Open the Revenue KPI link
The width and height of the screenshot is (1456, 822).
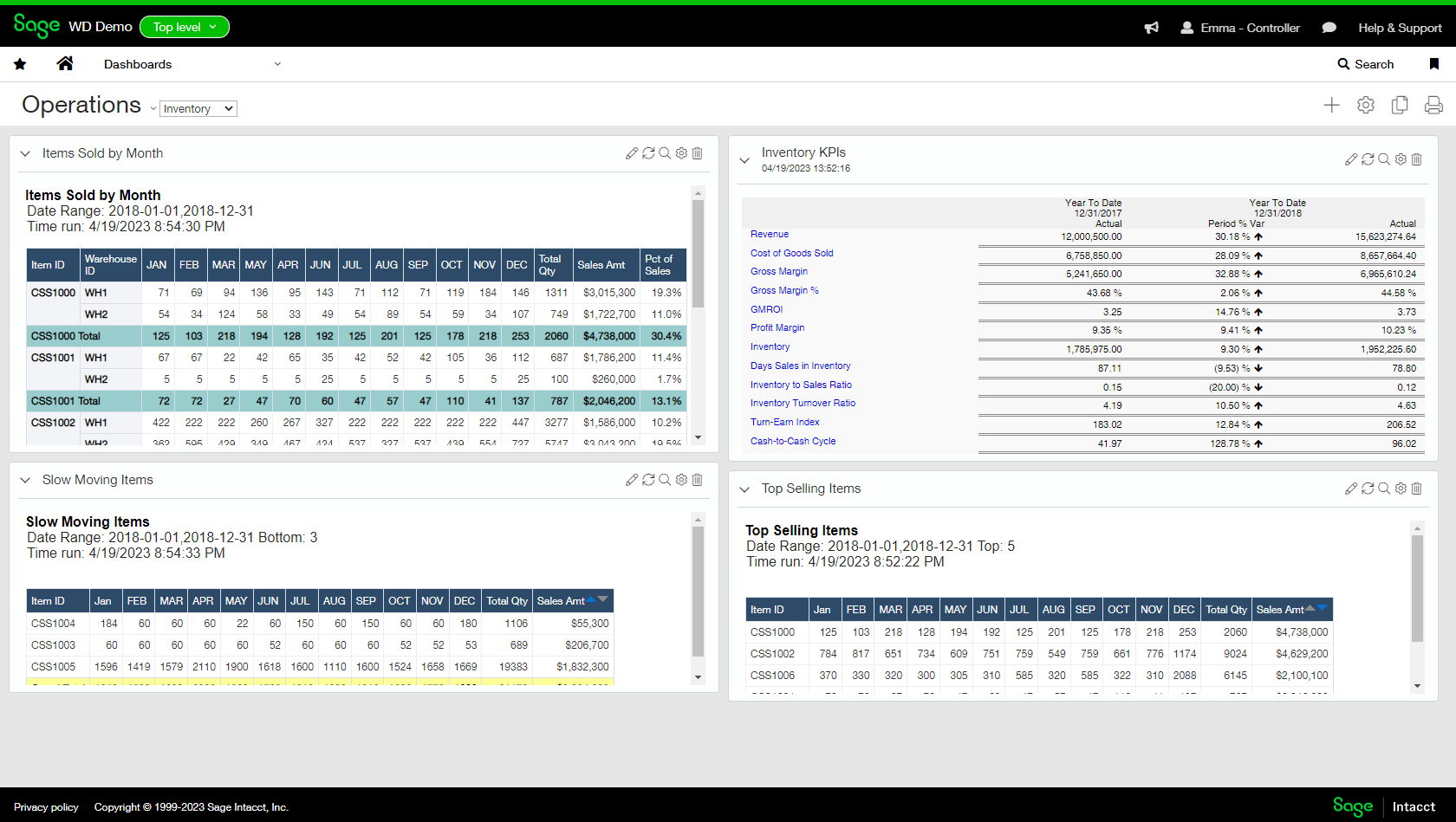769,234
